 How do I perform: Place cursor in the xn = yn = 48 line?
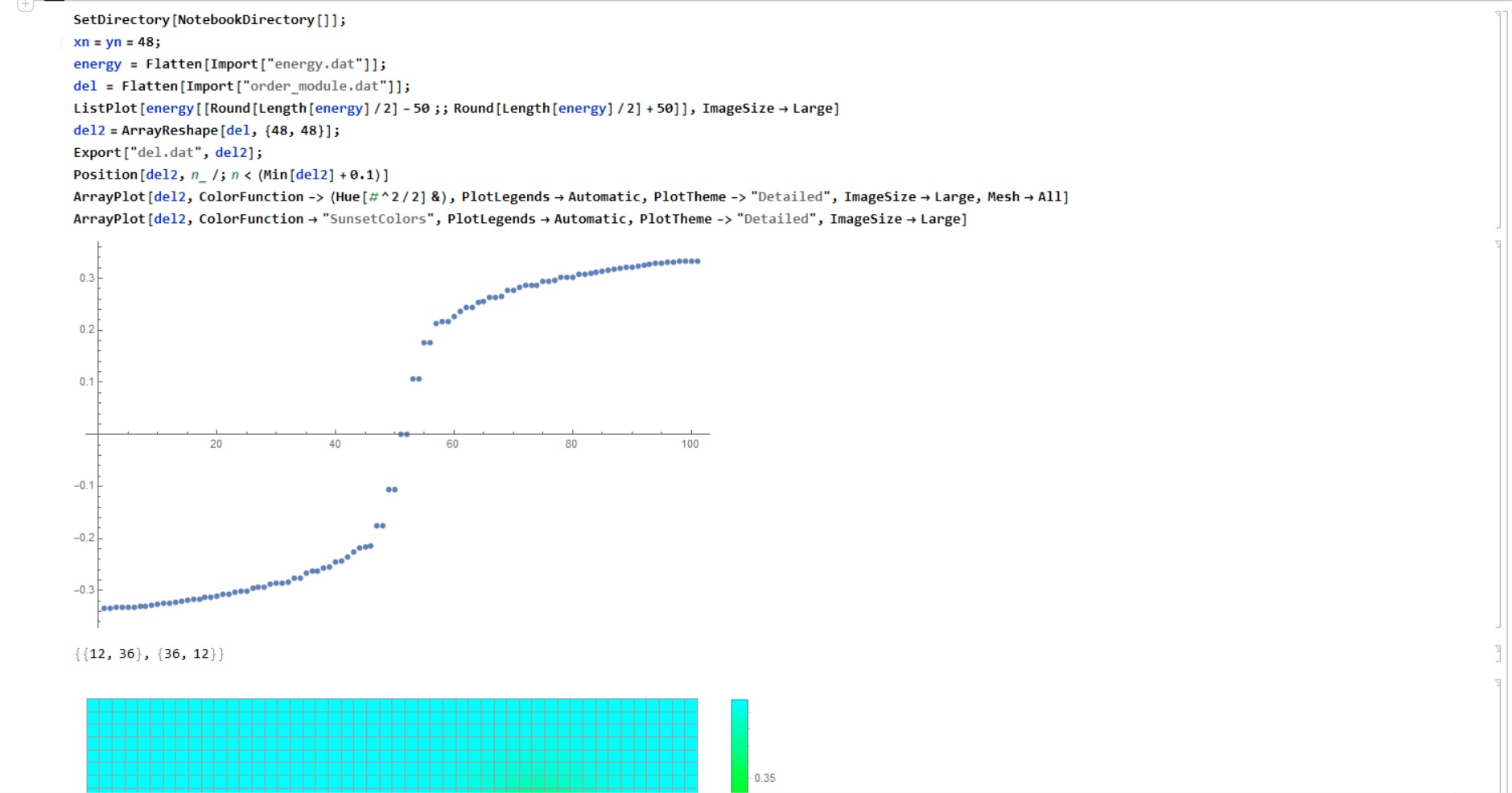click(117, 42)
